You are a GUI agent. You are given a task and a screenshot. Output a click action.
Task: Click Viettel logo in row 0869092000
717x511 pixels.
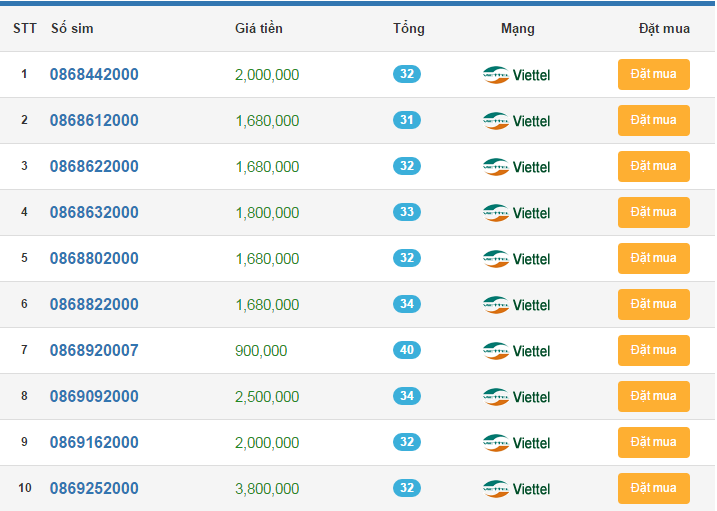[516, 397]
